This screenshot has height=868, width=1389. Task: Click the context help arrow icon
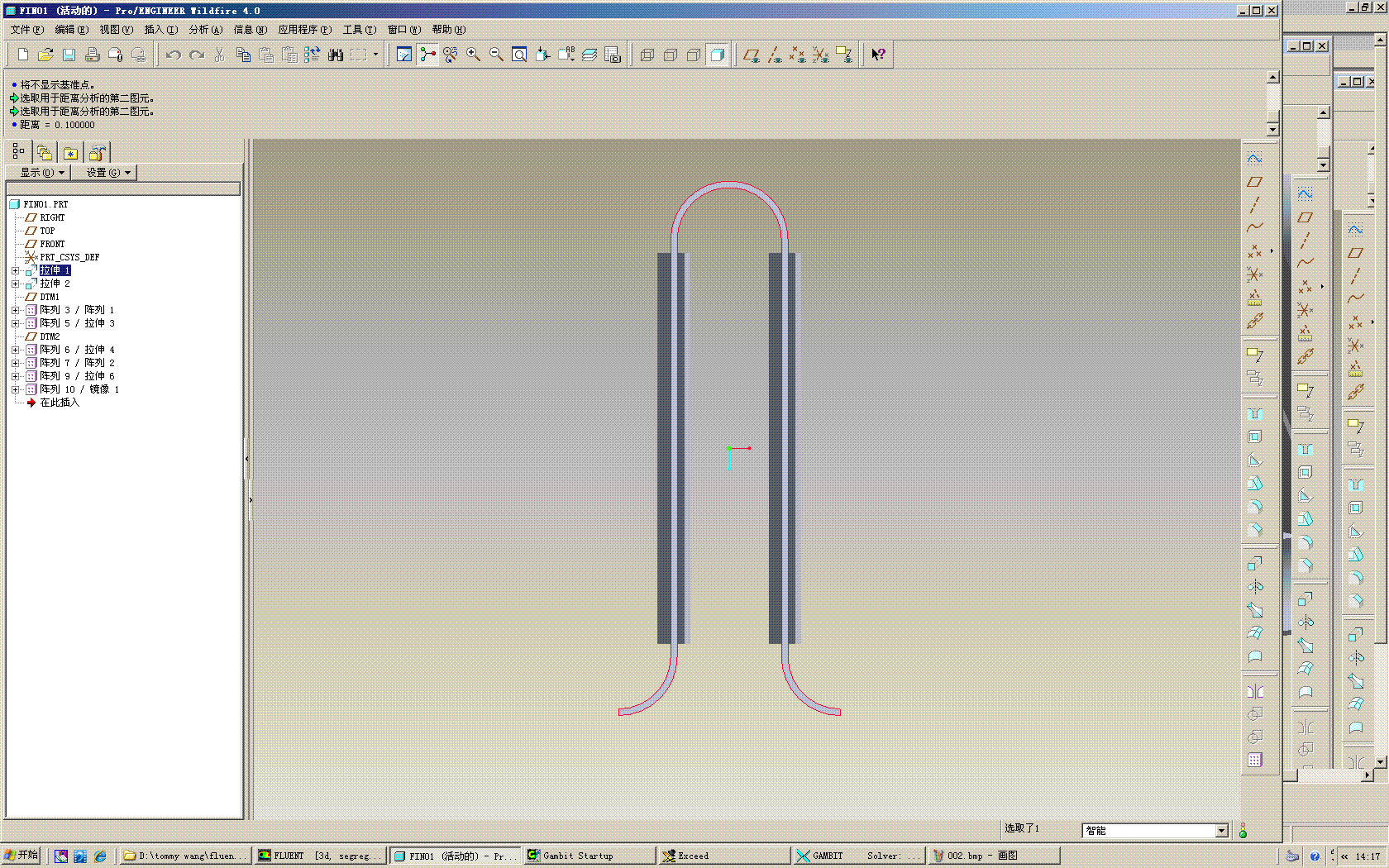(878, 55)
